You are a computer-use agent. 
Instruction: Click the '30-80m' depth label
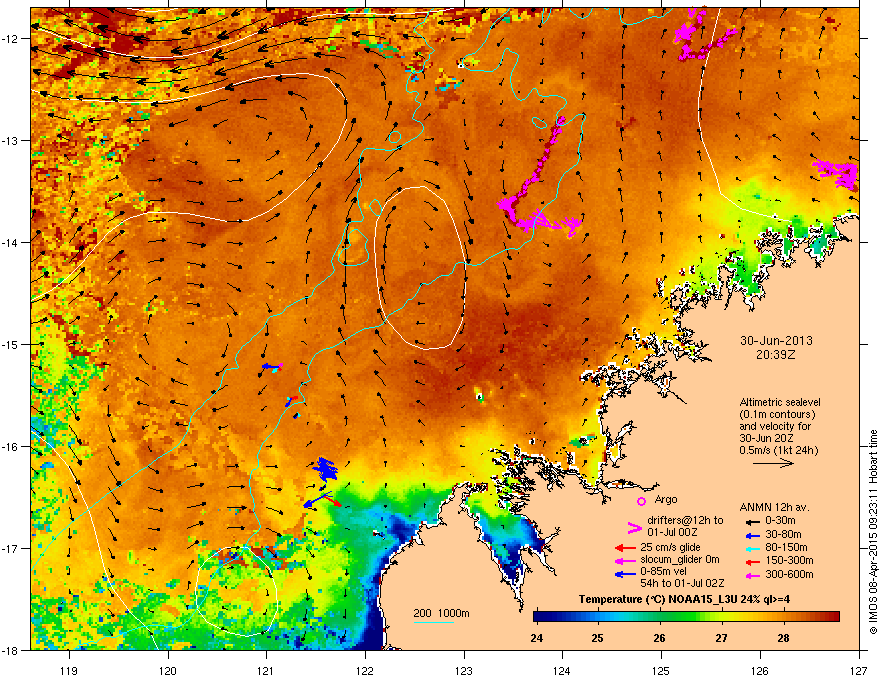pyautogui.click(x=783, y=535)
